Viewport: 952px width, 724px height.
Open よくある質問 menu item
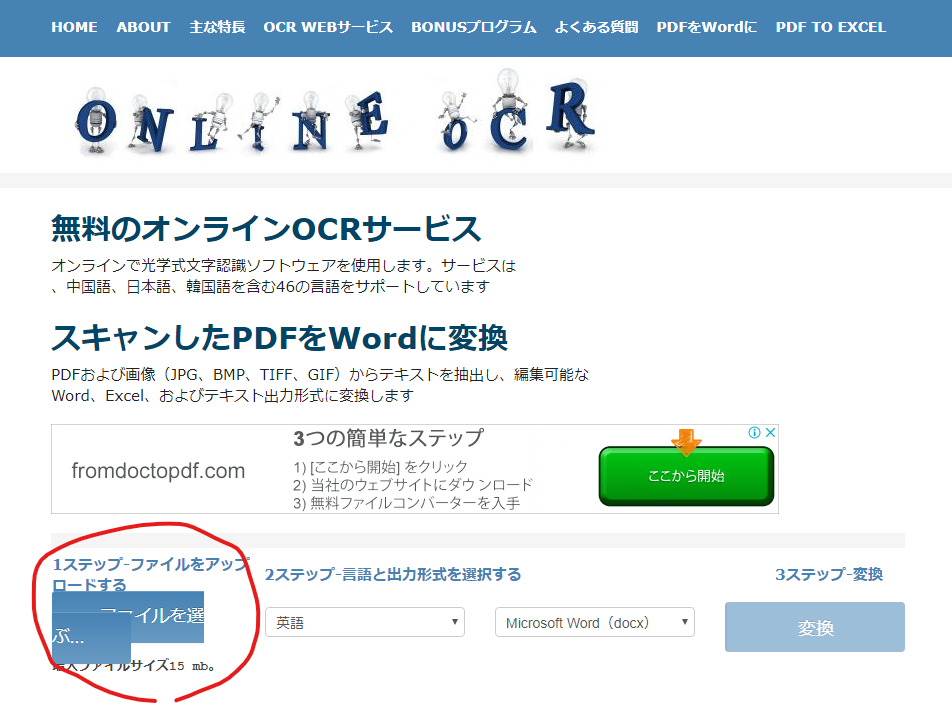click(x=596, y=27)
